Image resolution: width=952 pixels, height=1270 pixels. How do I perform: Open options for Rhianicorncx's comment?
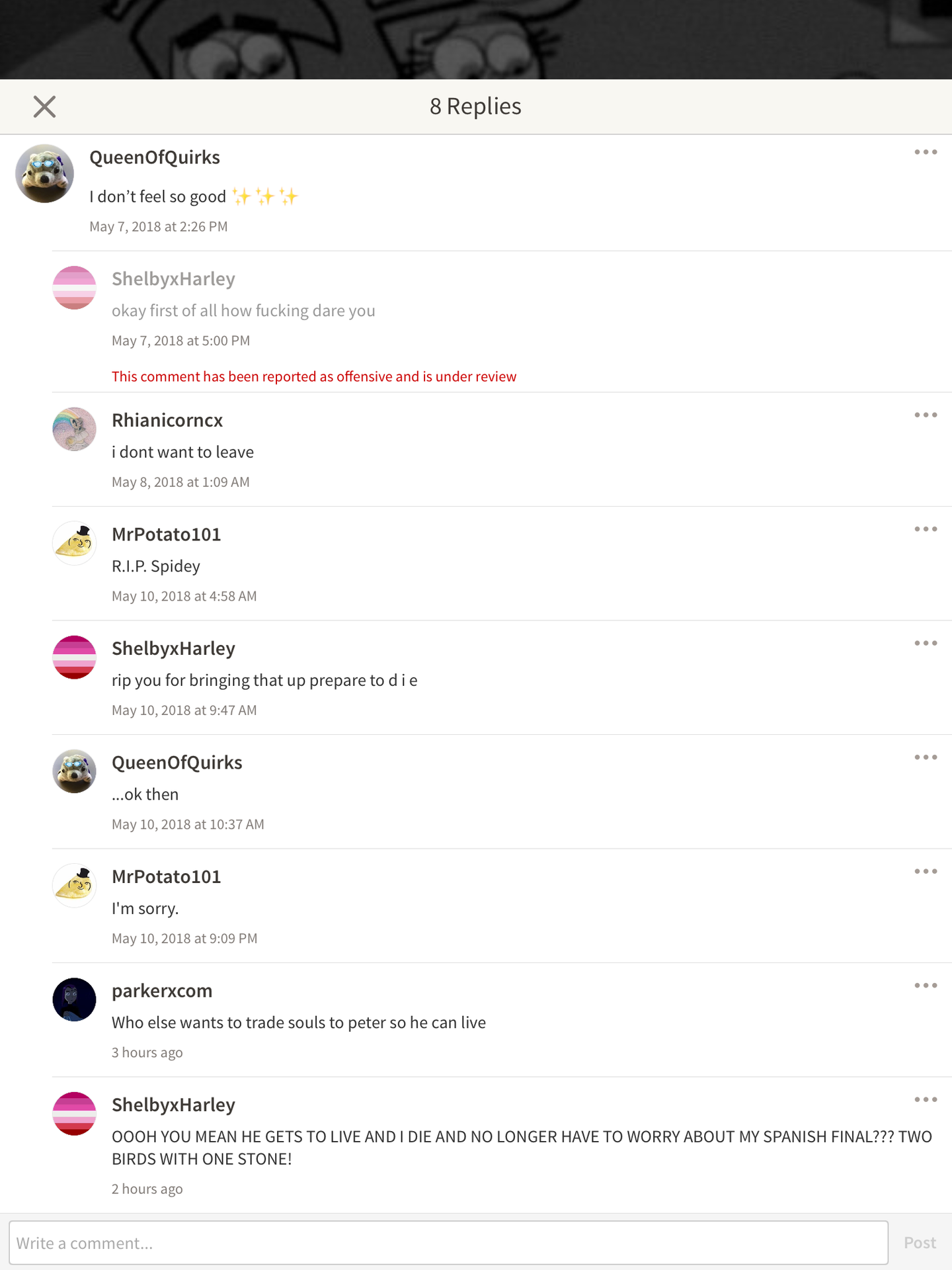pyautogui.click(x=926, y=415)
